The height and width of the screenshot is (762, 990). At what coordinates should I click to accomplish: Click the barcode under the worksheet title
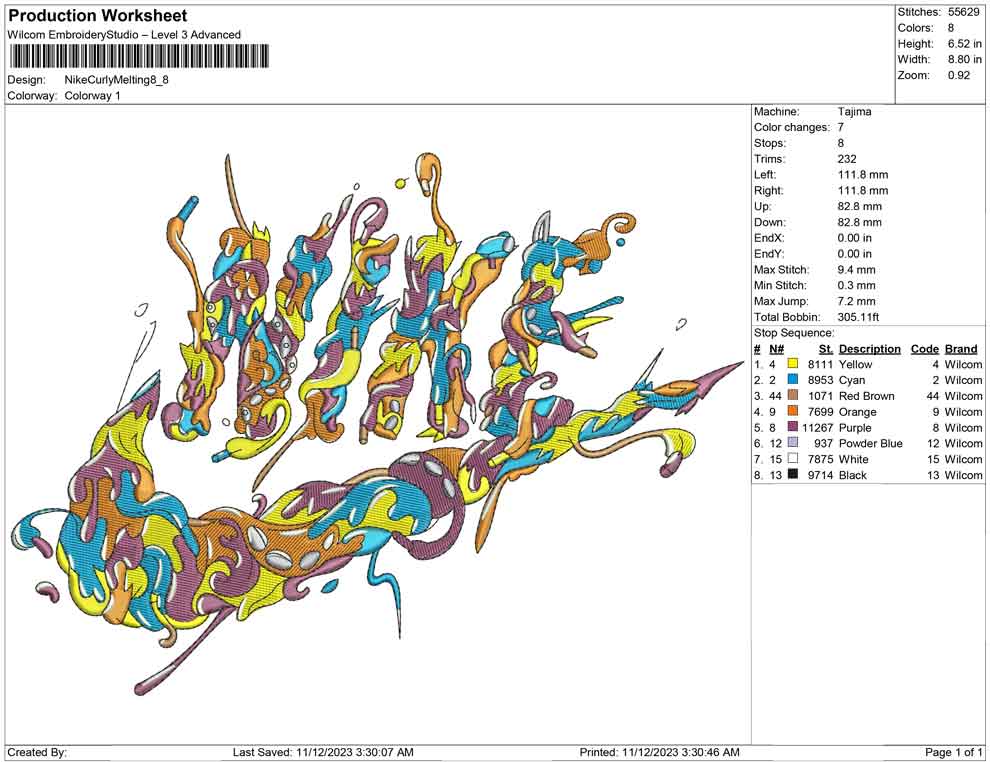[139, 56]
